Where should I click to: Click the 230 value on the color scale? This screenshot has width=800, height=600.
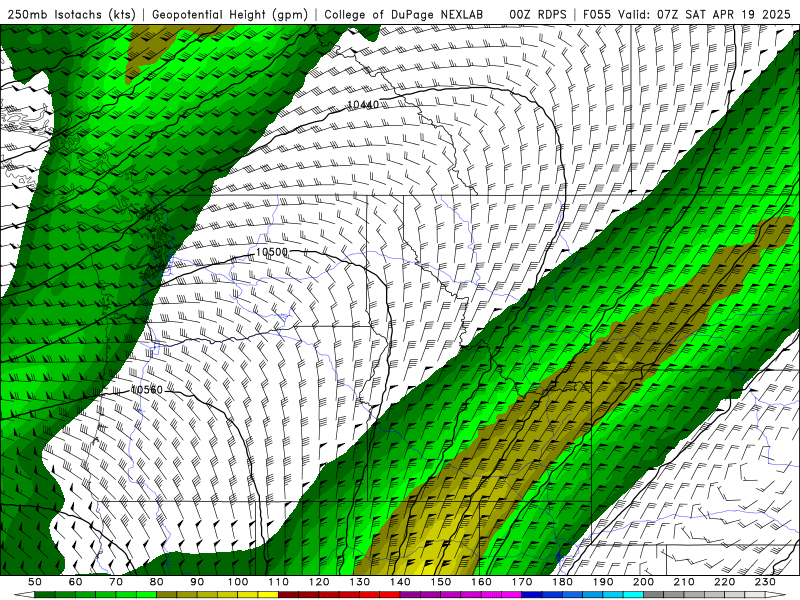pos(765,582)
